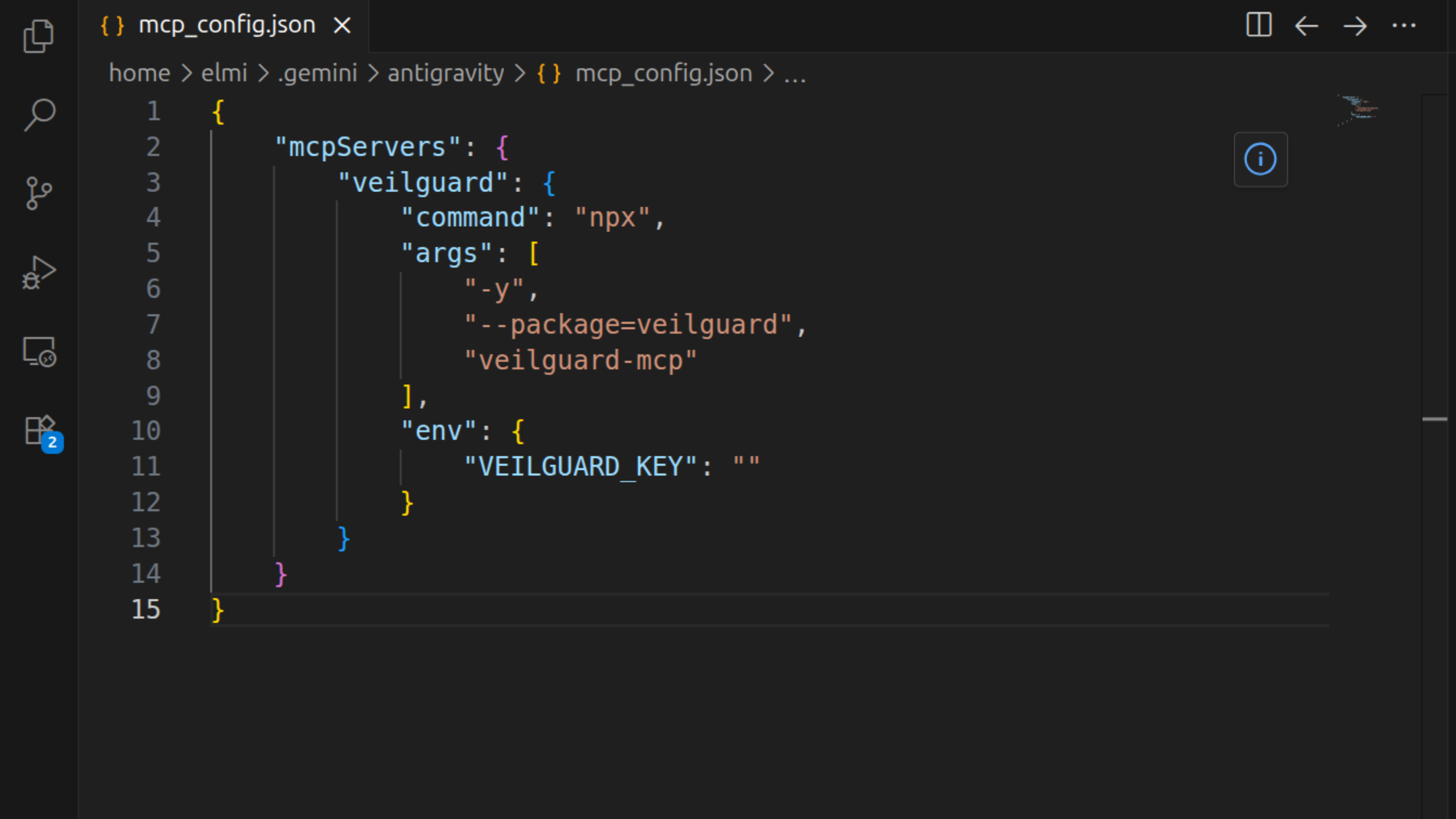1456x819 pixels.
Task: Click the home breadcrumb segment
Action: (x=140, y=74)
